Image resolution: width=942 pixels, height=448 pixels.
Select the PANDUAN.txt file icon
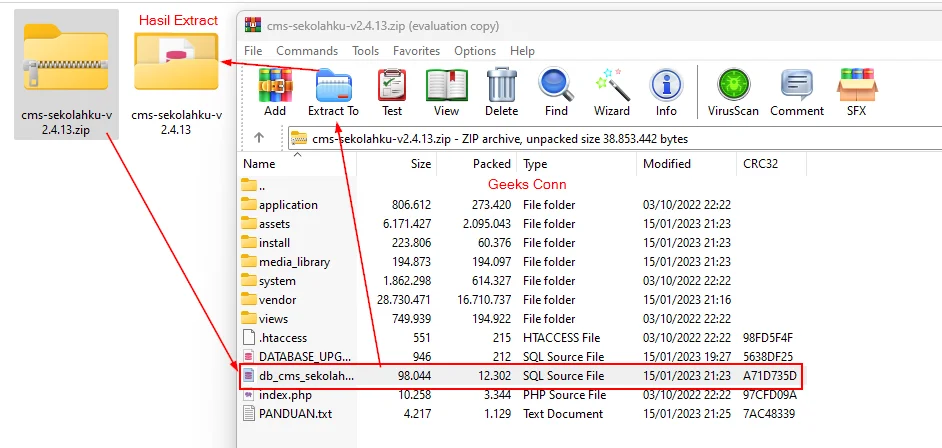[x=249, y=414]
